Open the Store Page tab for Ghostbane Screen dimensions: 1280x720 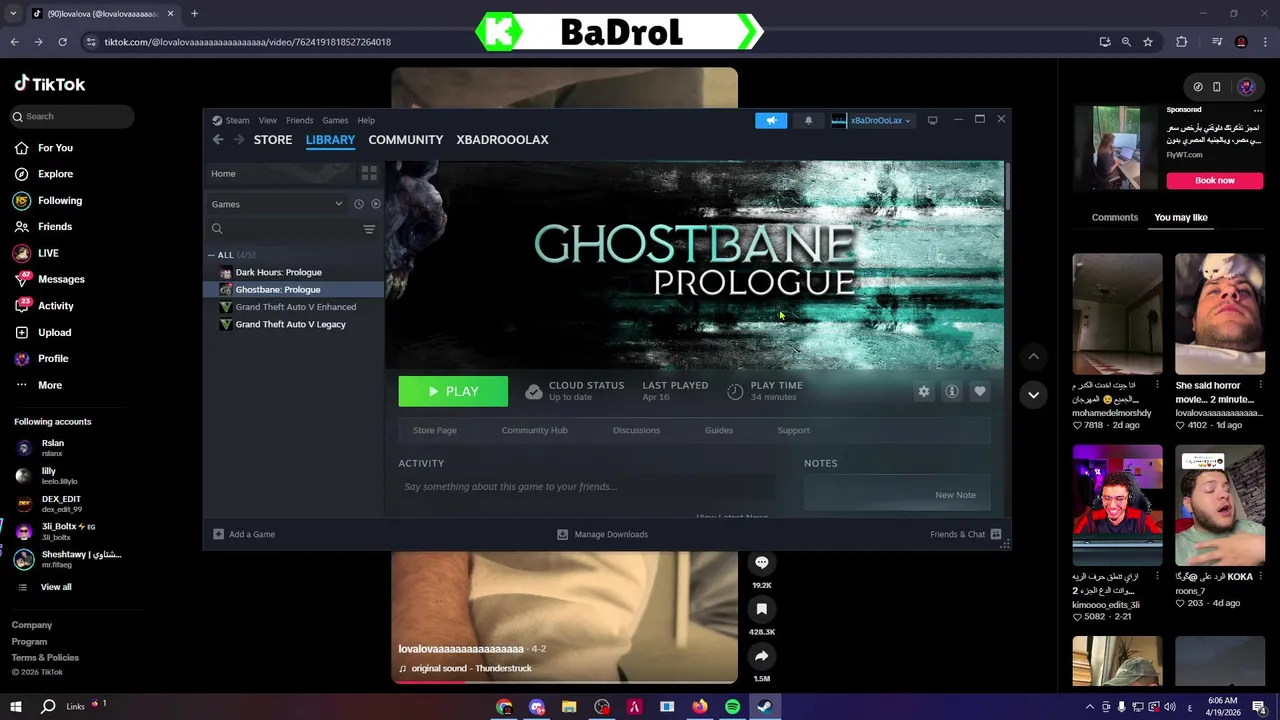point(435,430)
